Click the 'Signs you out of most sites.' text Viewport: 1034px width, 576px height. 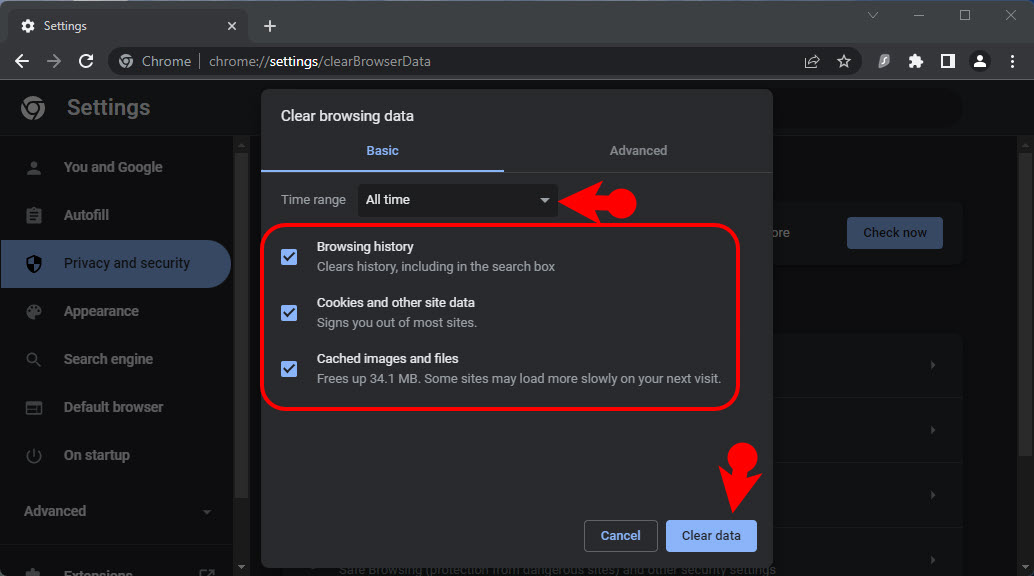point(396,323)
